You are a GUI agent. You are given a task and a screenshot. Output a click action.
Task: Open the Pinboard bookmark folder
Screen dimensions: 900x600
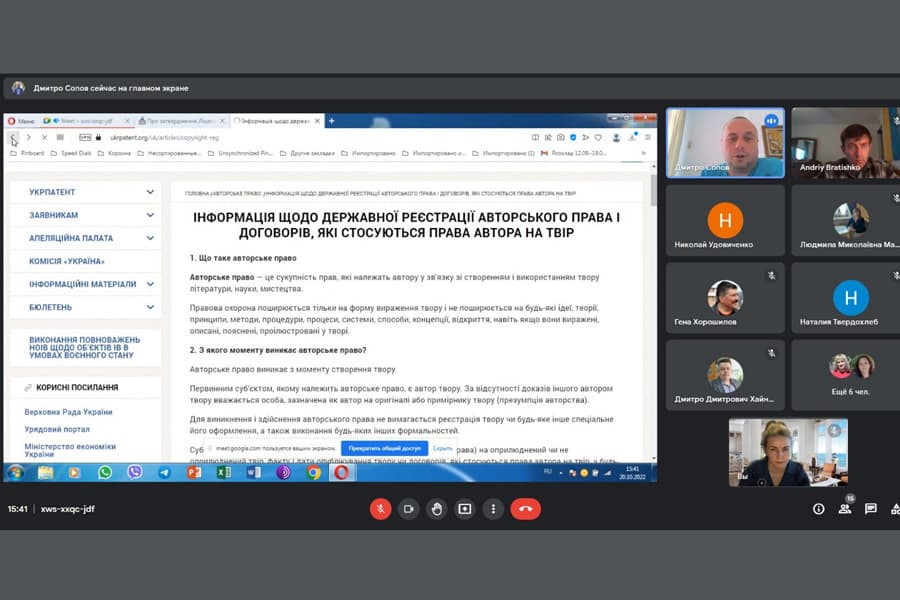28,153
